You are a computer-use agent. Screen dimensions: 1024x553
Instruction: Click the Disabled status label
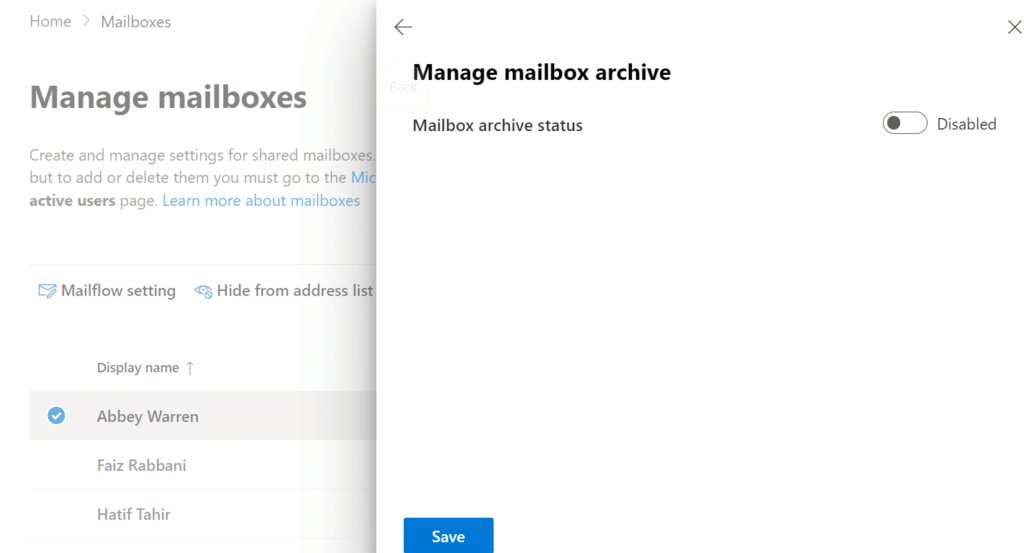click(x=967, y=124)
